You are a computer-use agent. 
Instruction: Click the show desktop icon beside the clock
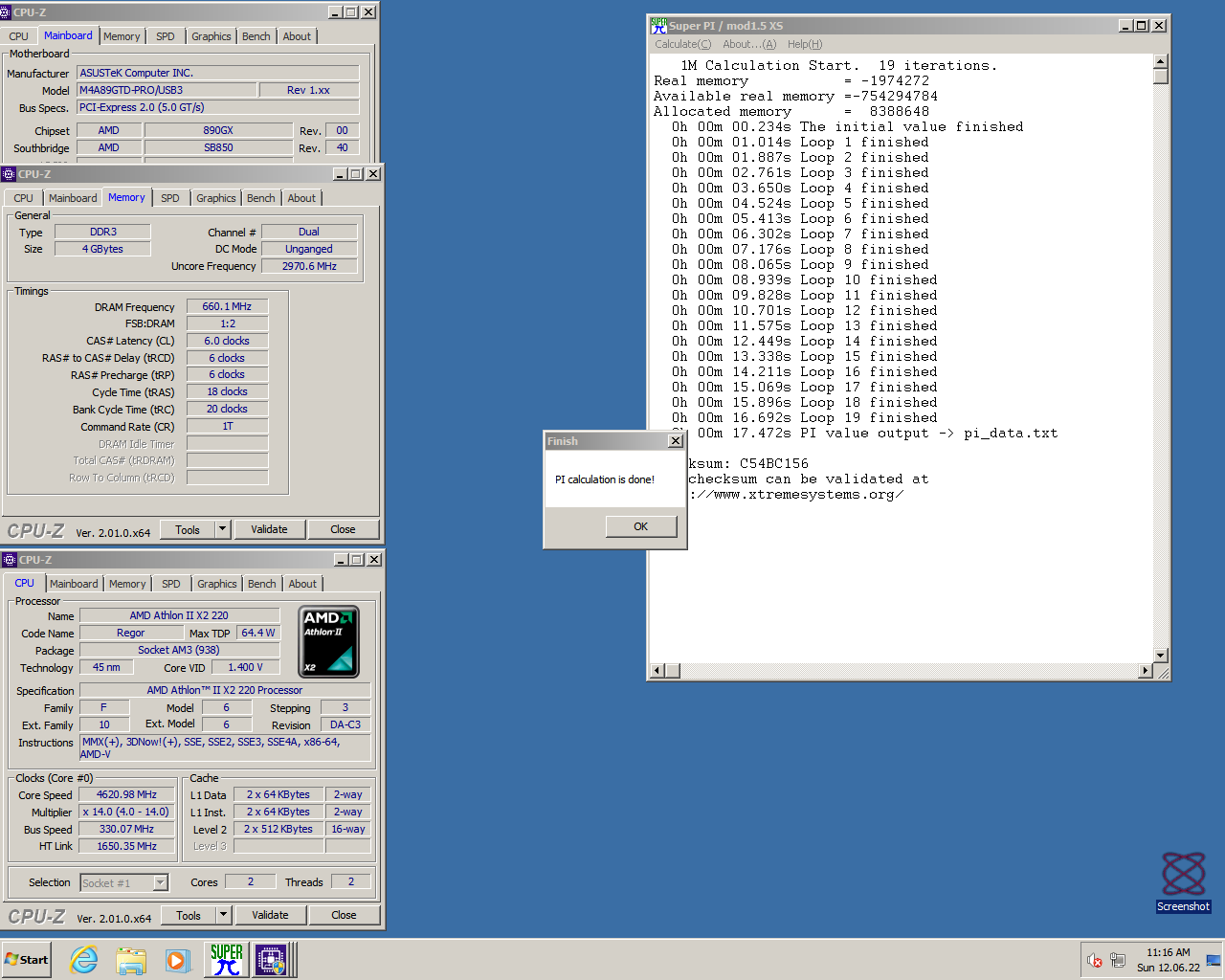(1214, 960)
